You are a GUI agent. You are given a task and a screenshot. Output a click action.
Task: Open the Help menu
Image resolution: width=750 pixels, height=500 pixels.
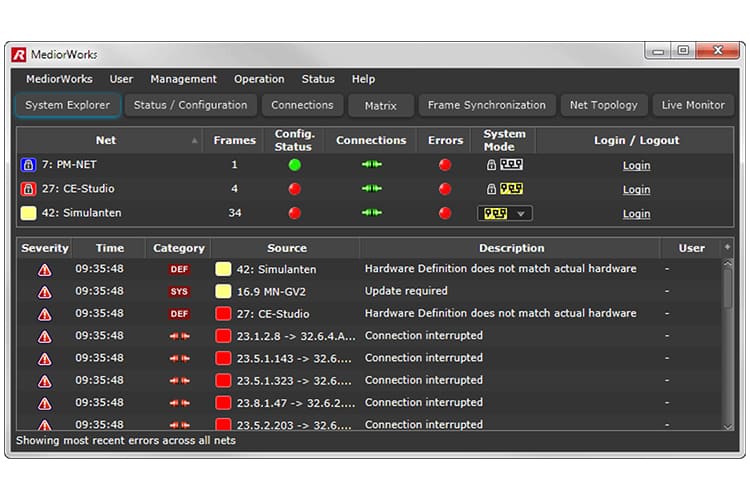click(364, 79)
